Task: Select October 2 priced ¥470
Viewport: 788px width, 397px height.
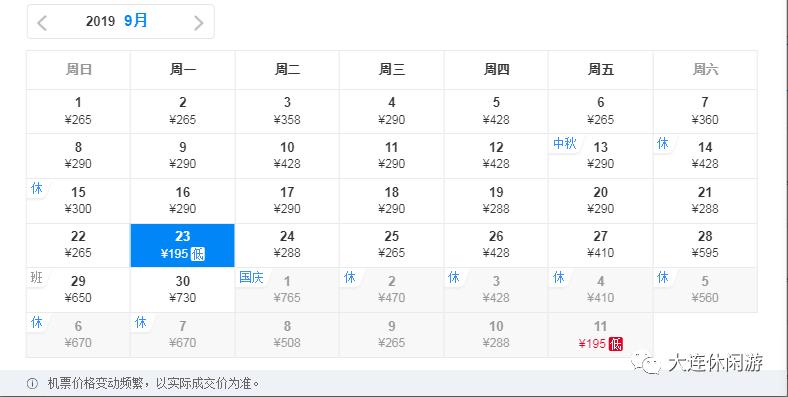Action: coord(391,290)
